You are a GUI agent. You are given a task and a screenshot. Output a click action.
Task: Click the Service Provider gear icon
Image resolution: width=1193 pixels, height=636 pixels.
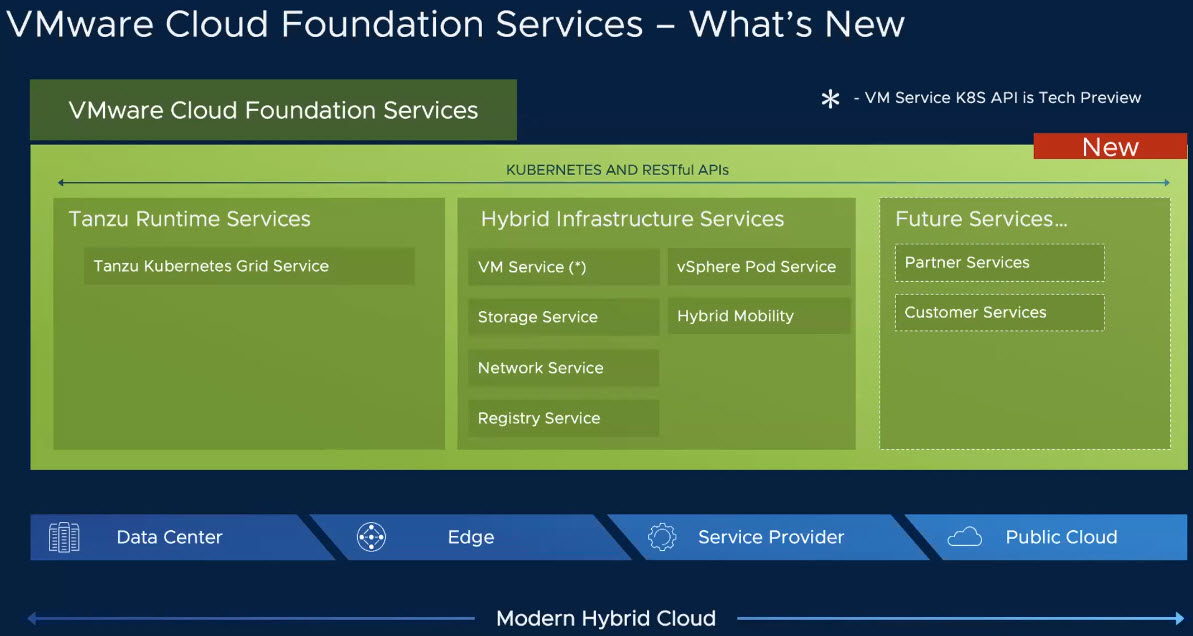(x=662, y=537)
